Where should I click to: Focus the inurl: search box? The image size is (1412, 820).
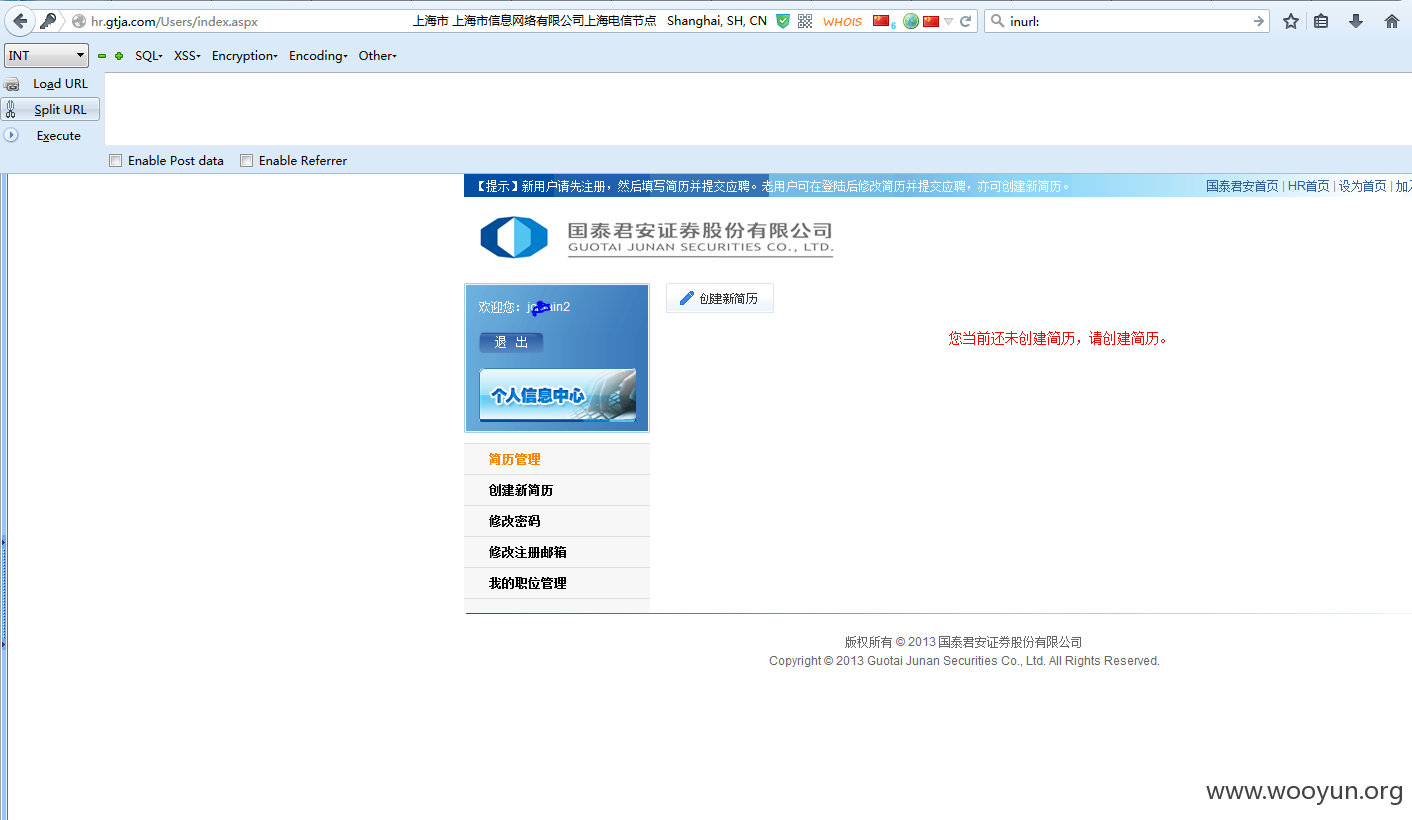[x=1128, y=21]
